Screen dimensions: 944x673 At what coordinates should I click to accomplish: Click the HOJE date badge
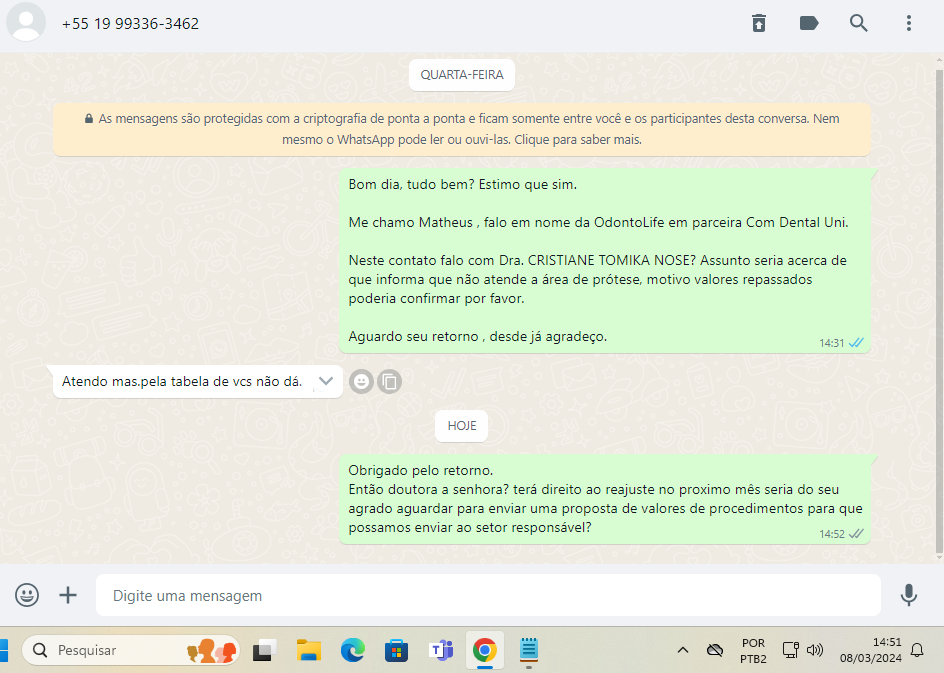tap(462, 426)
